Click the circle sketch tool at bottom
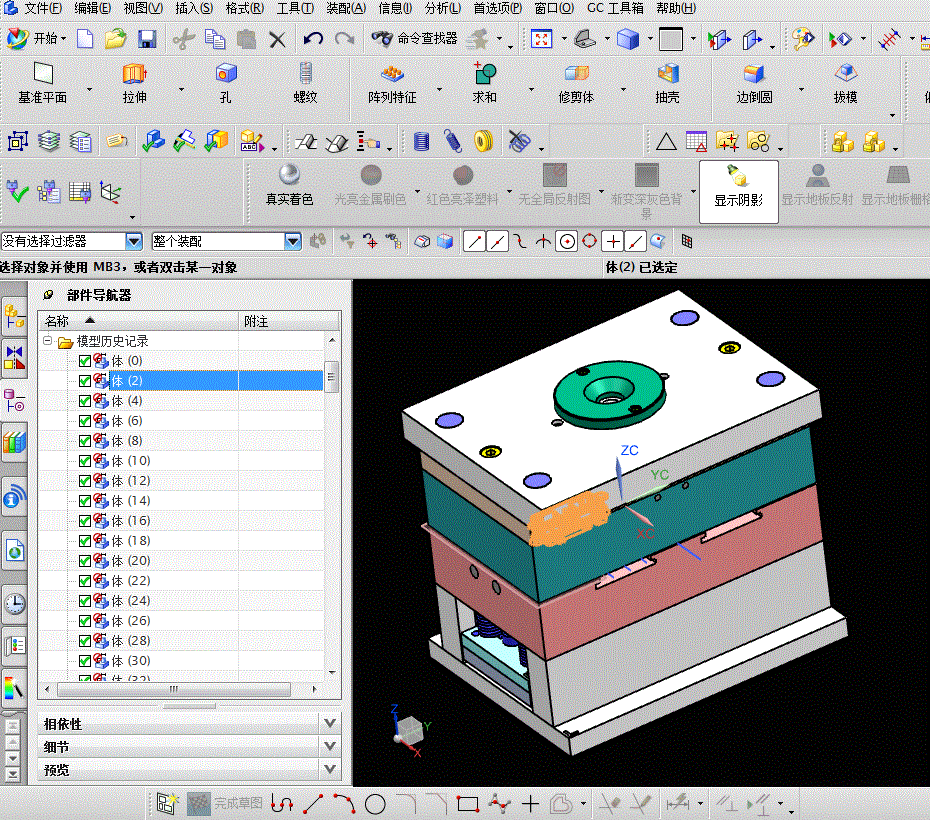The width and height of the screenshot is (930, 820). (375, 805)
